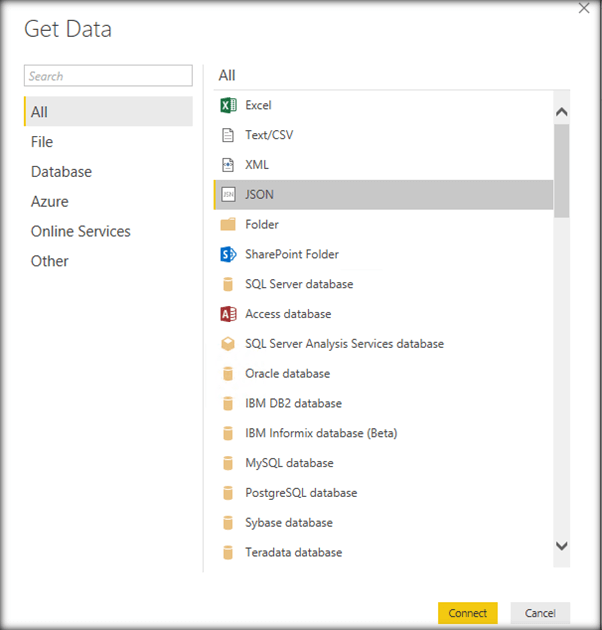Click the IBM DB2 database icon

[x=228, y=403]
